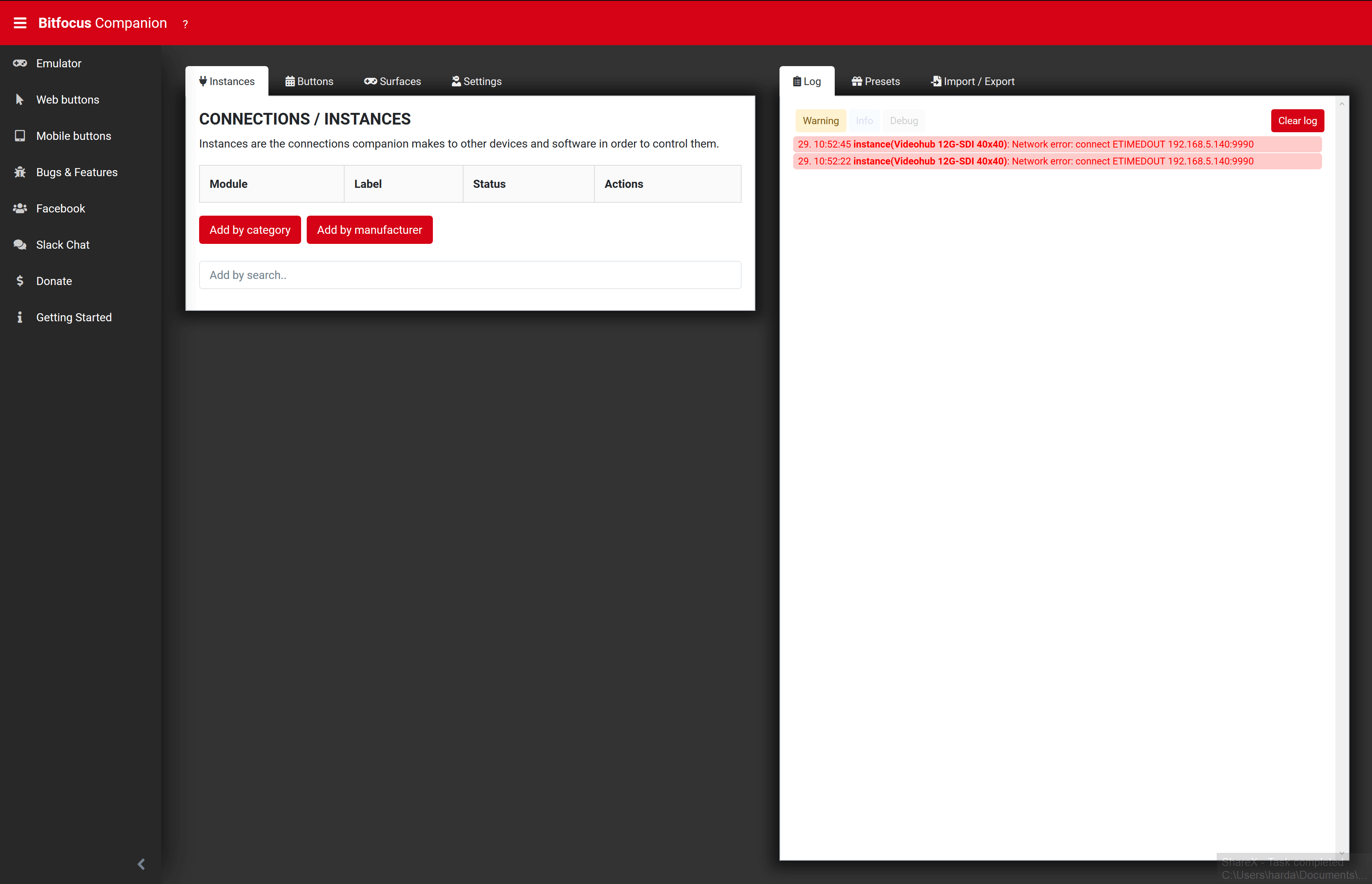Click the Add by search field
The width and height of the screenshot is (1372, 884).
[x=470, y=275]
